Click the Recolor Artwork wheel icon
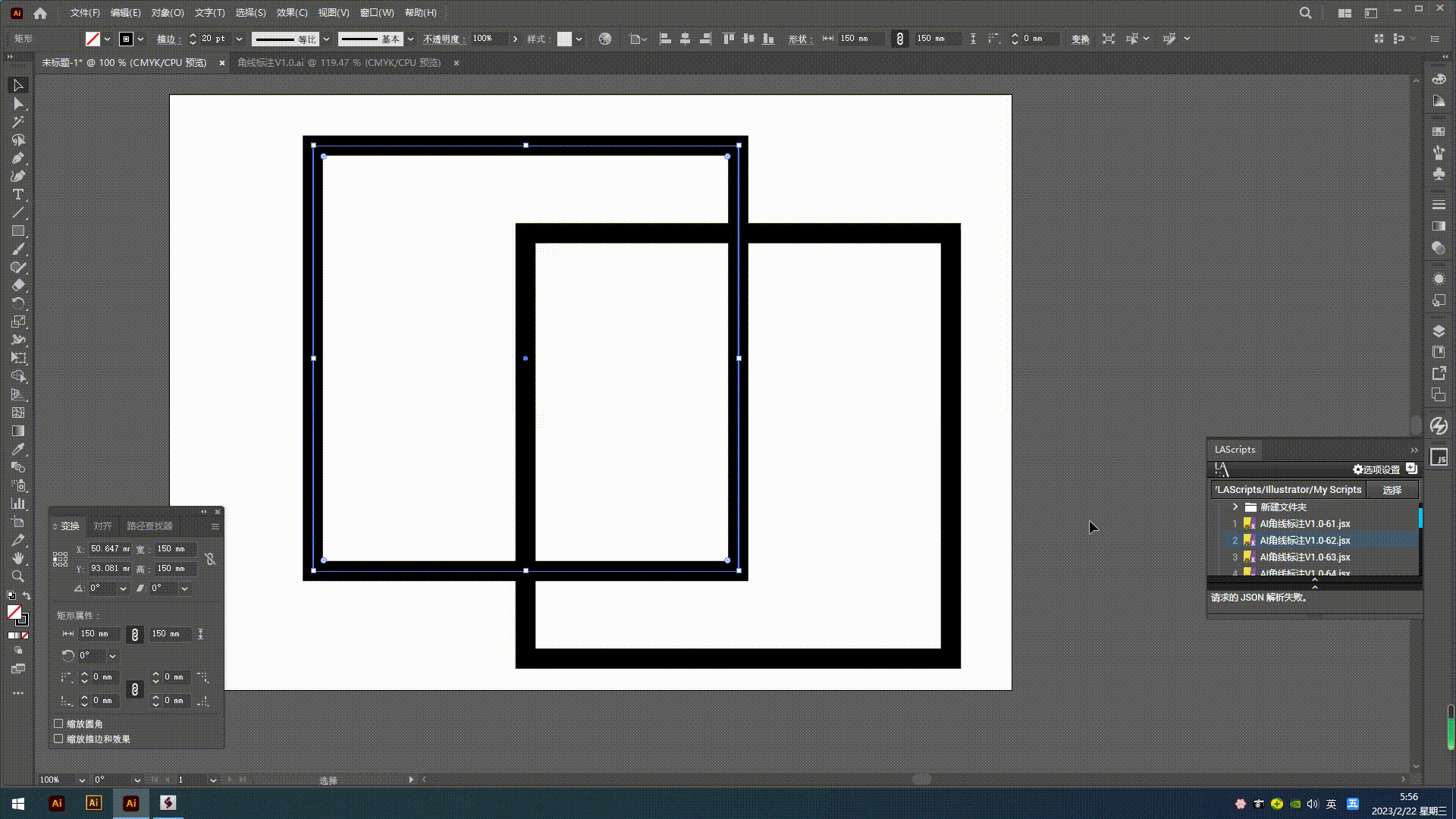The image size is (1456, 819). [605, 39]
